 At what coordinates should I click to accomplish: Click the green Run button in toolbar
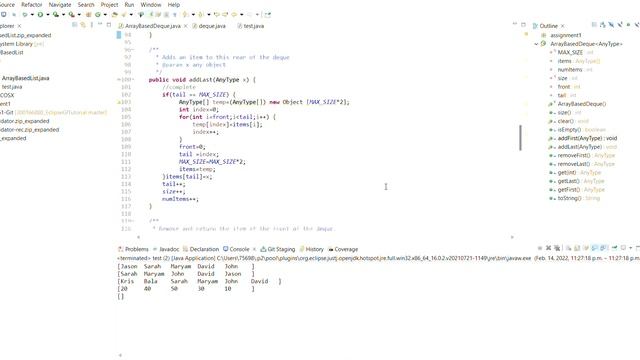[40, 15]
